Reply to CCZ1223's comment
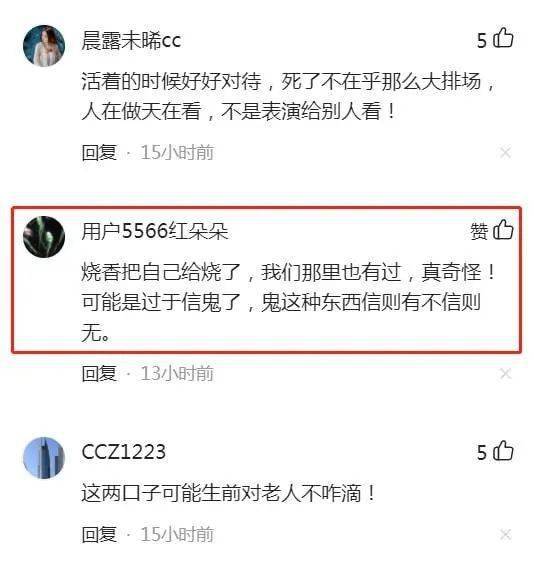The image size is (534, 562). [x=99, y=534]
